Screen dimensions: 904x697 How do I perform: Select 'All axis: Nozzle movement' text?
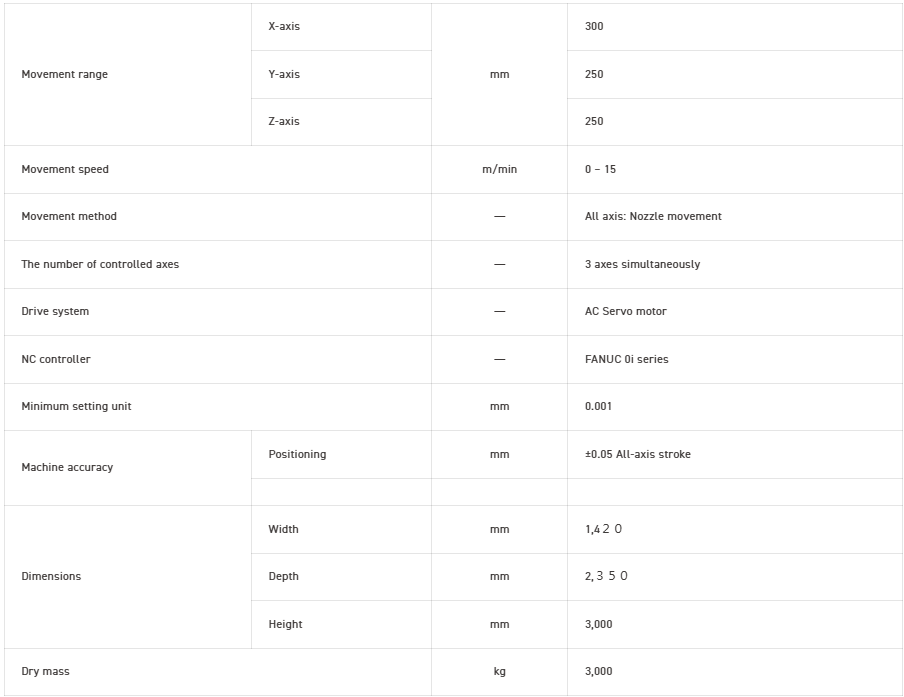click(653, 216)
